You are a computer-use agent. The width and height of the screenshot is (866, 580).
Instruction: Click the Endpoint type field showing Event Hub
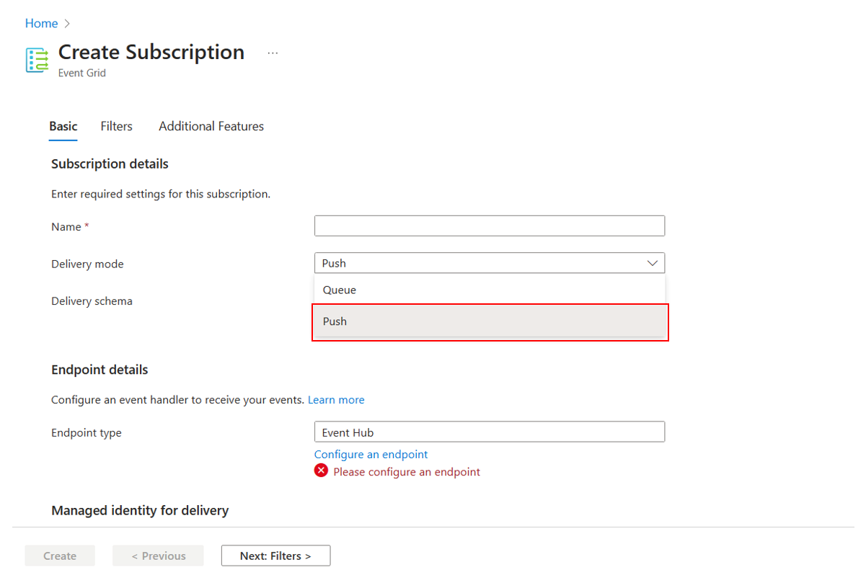489,431
